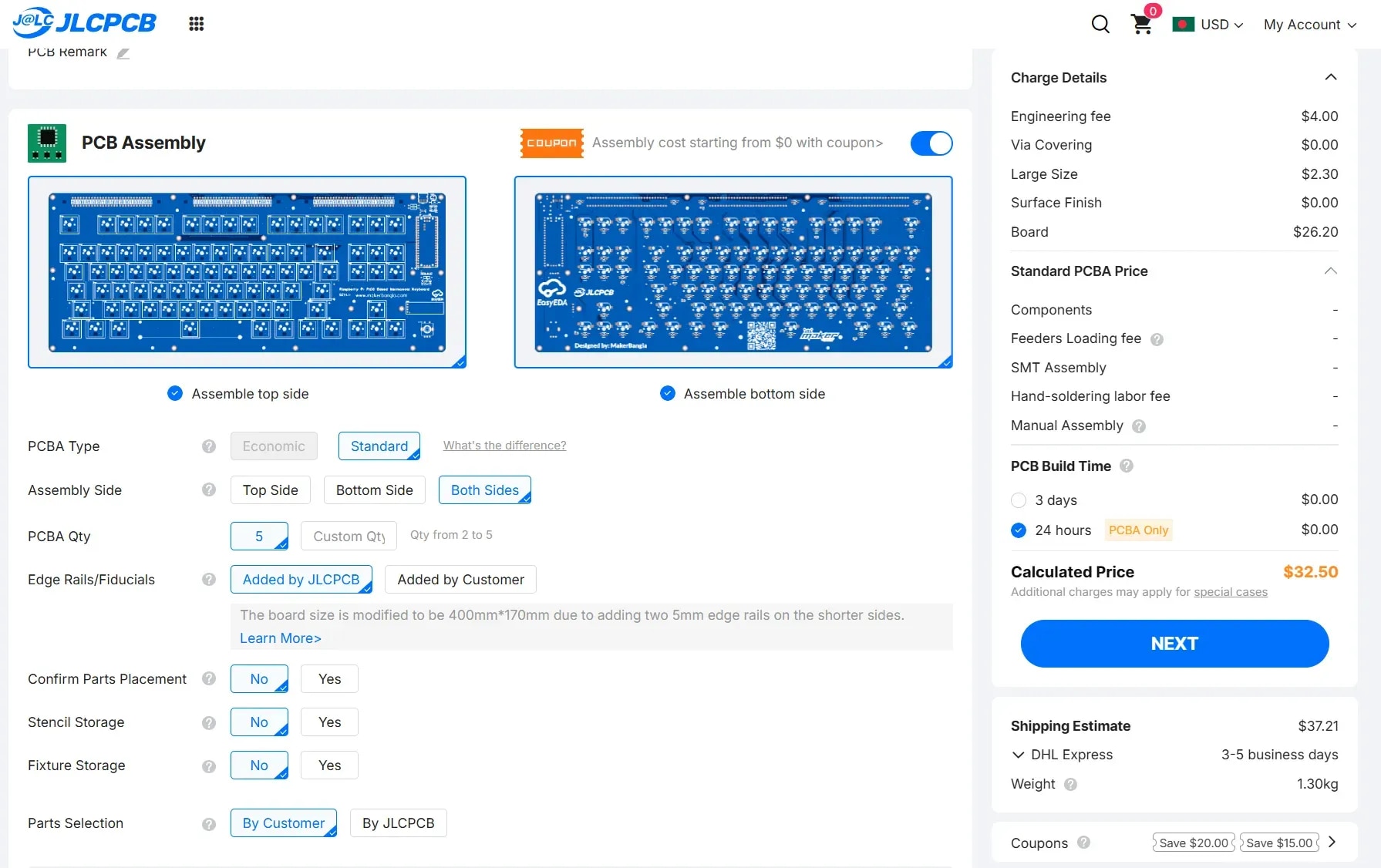Open the My Account menu
This screenshot has height=868, width=1381.
click(1309, 25)
